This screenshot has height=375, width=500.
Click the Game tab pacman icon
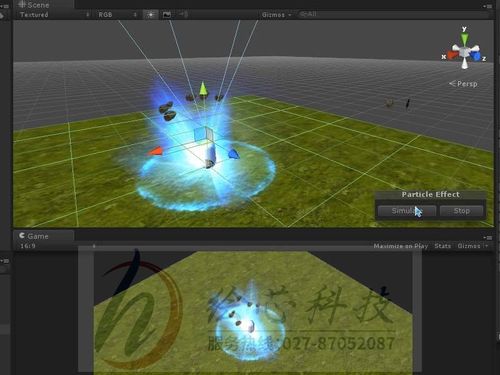22,236
